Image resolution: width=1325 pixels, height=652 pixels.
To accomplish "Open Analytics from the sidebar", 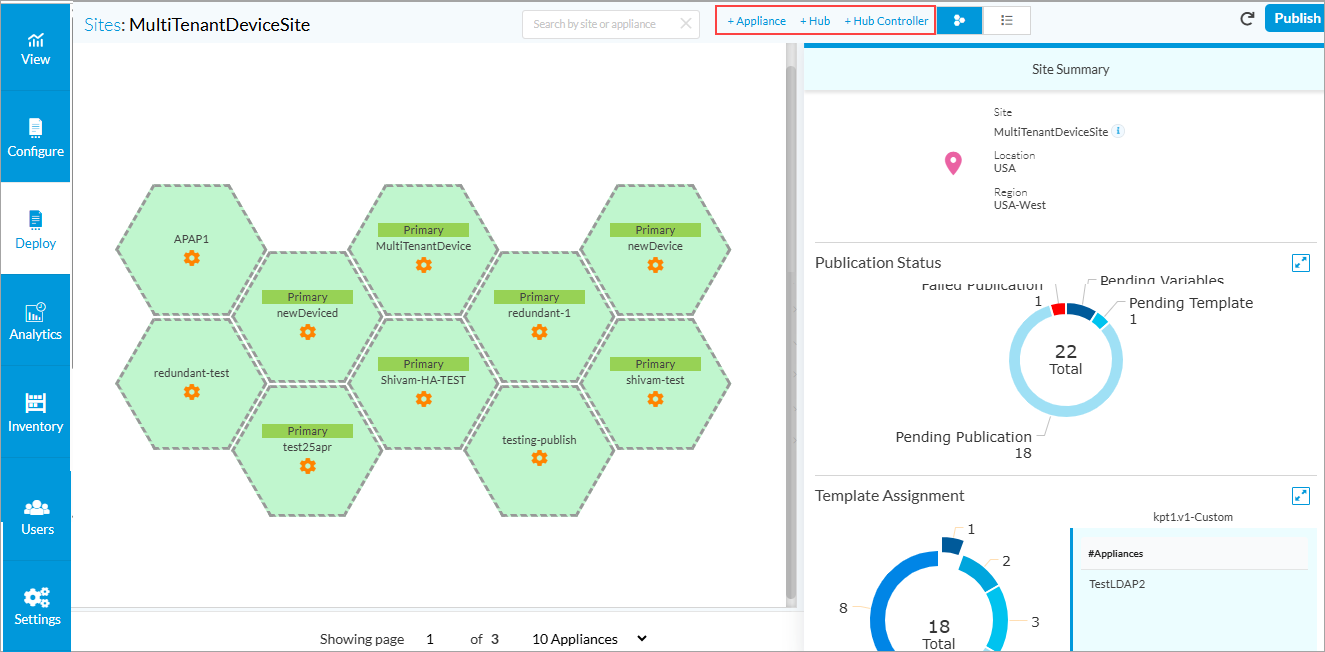I will (35, 321).
